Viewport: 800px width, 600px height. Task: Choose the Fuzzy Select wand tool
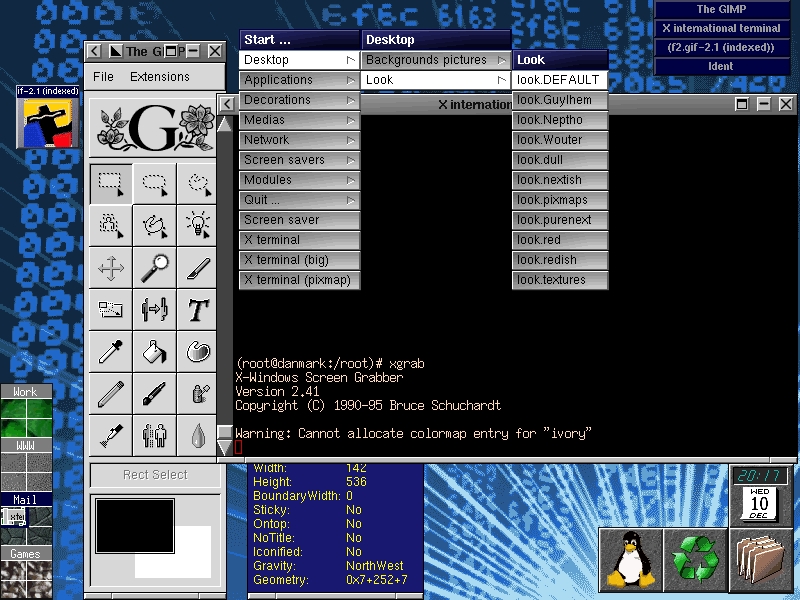[x=110, y=225]
